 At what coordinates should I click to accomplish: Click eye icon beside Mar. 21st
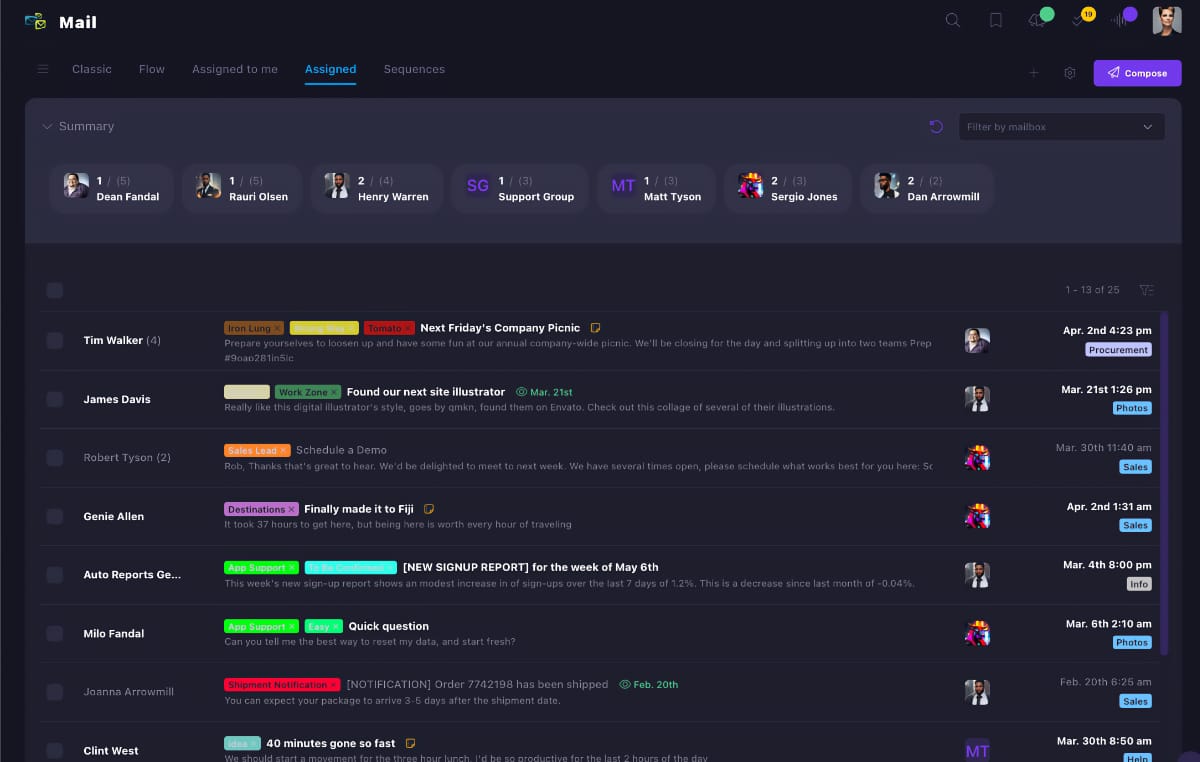(x=521, y=392)
